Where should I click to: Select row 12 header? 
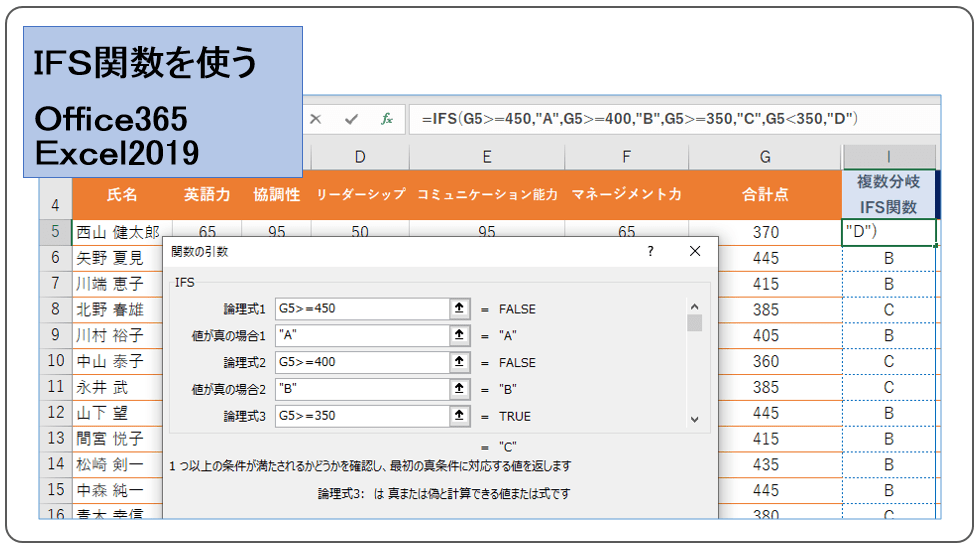56,413
